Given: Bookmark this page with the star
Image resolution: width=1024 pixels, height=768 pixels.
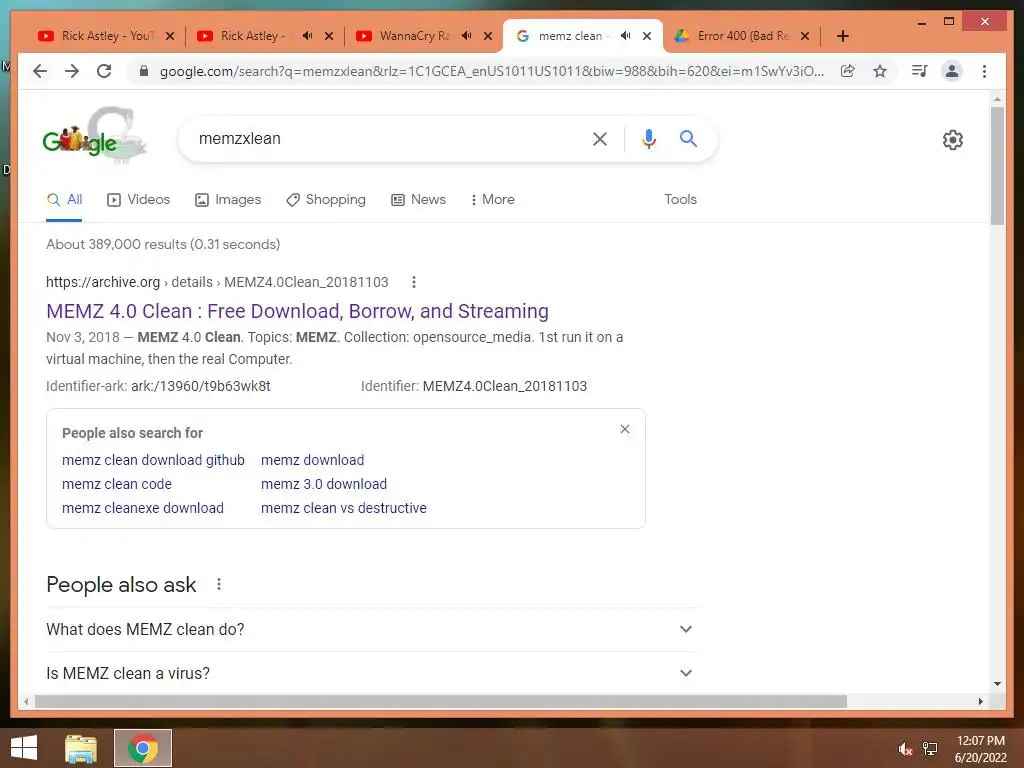Looking at the screenshot, I should click(880, 71).
